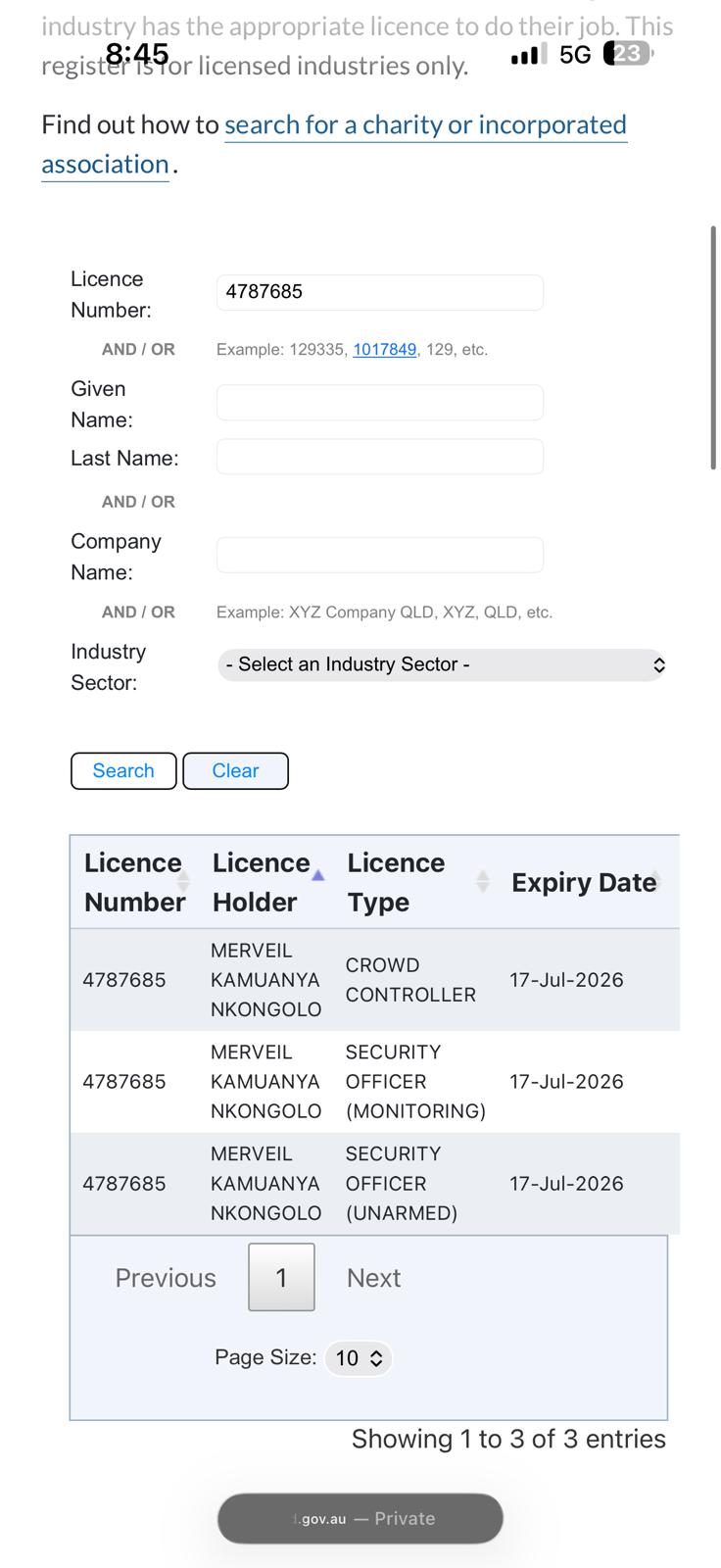This screenshot has height=1568, width=721.
Task: Click the Company Name text field
Action: [x=379, y=555]
